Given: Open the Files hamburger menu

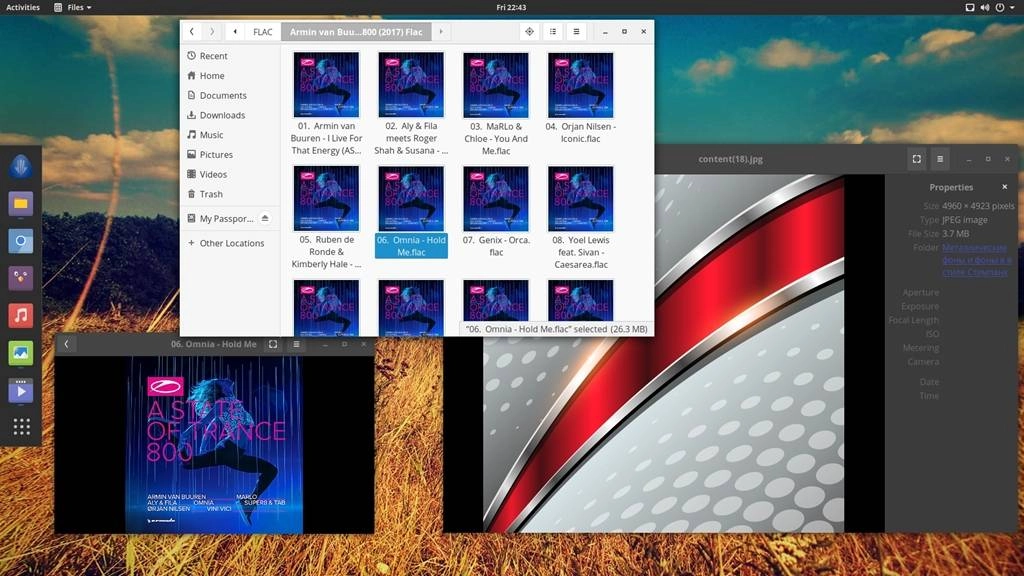Looking at the screenshot, I should pos(576,31).
